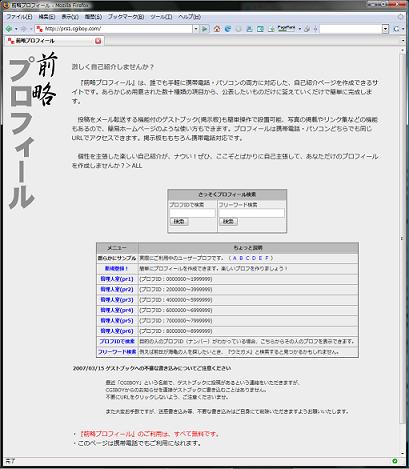This screenshot has height=469, width=409.
Task: Click the vertical page scrollbar
Action: 402,238
